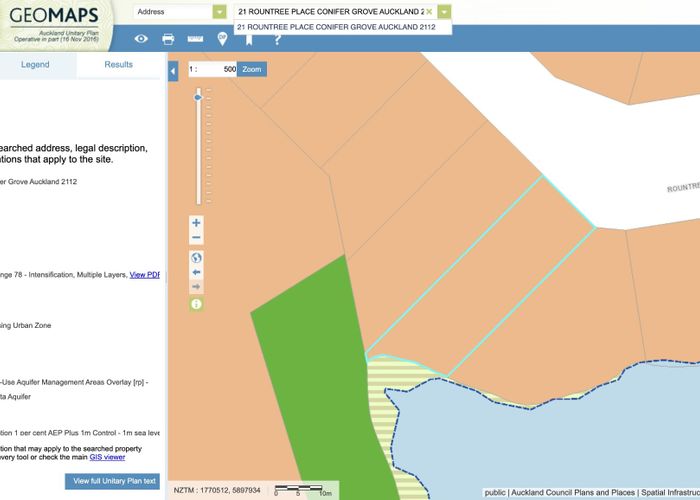Switch to the Legend tab
Screen dimensions: 700x500
pyautogui.click(x=35, y=64)
